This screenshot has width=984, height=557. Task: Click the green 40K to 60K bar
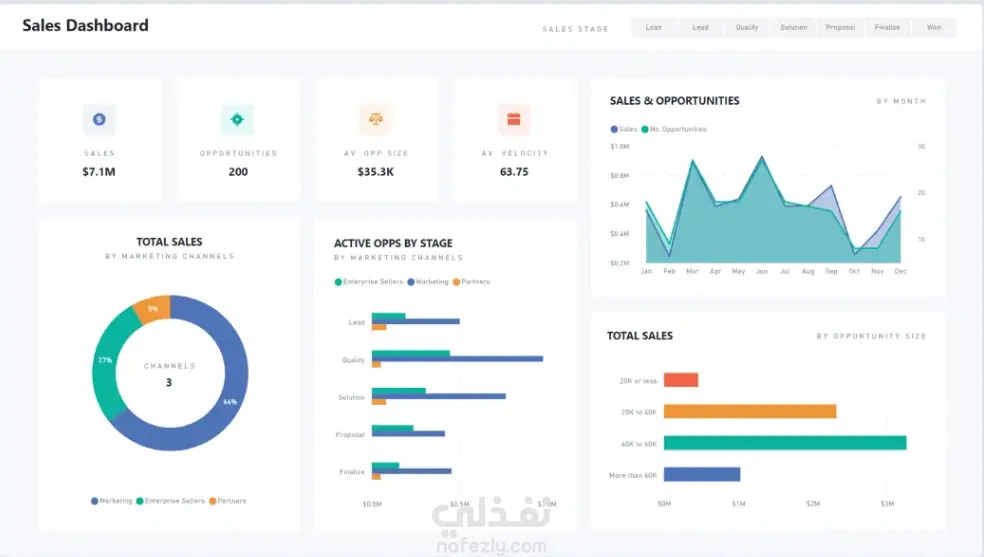(x=785, y=443)
